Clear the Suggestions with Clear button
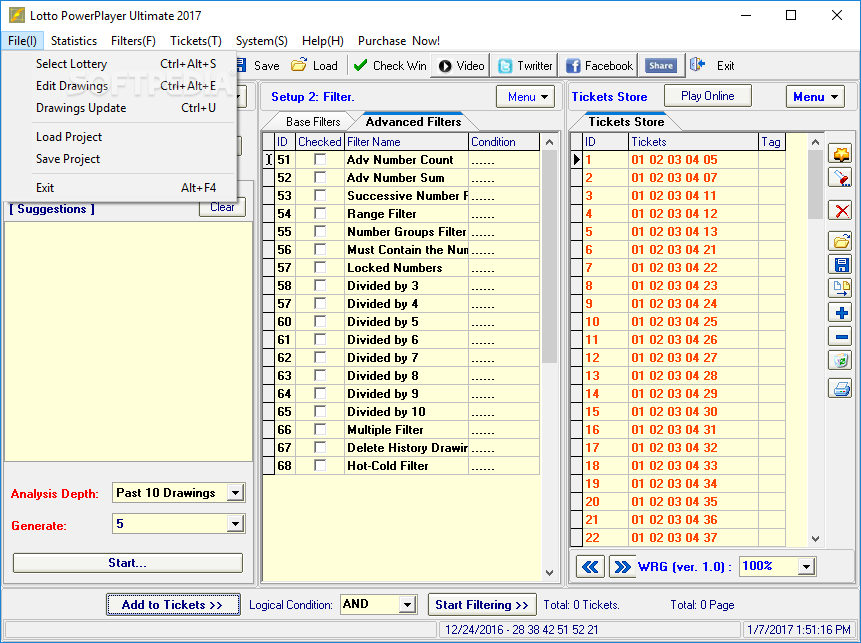Image resolution: width=861 pixels, height=643 pixels. 222,207
